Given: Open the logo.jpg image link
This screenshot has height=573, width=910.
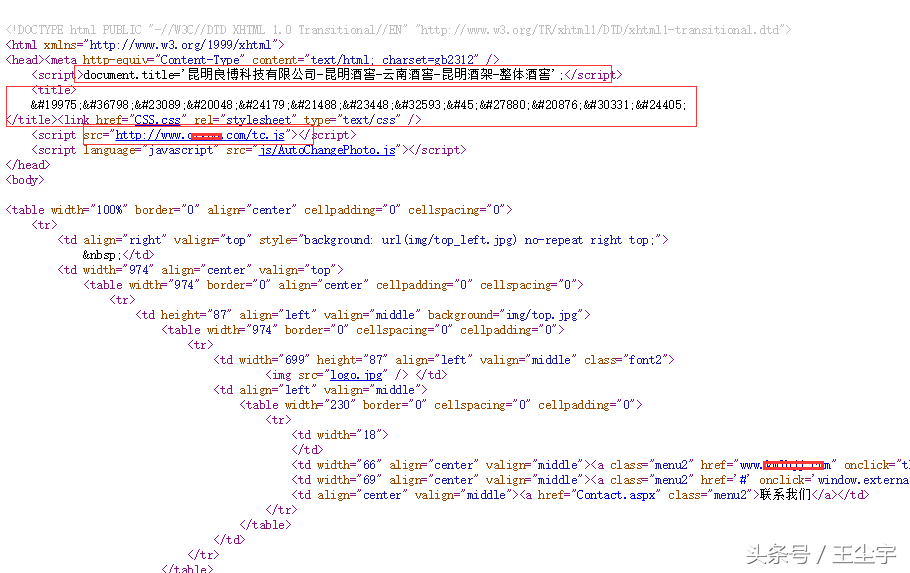Looking at the screenshot, I should pos(356,376).
